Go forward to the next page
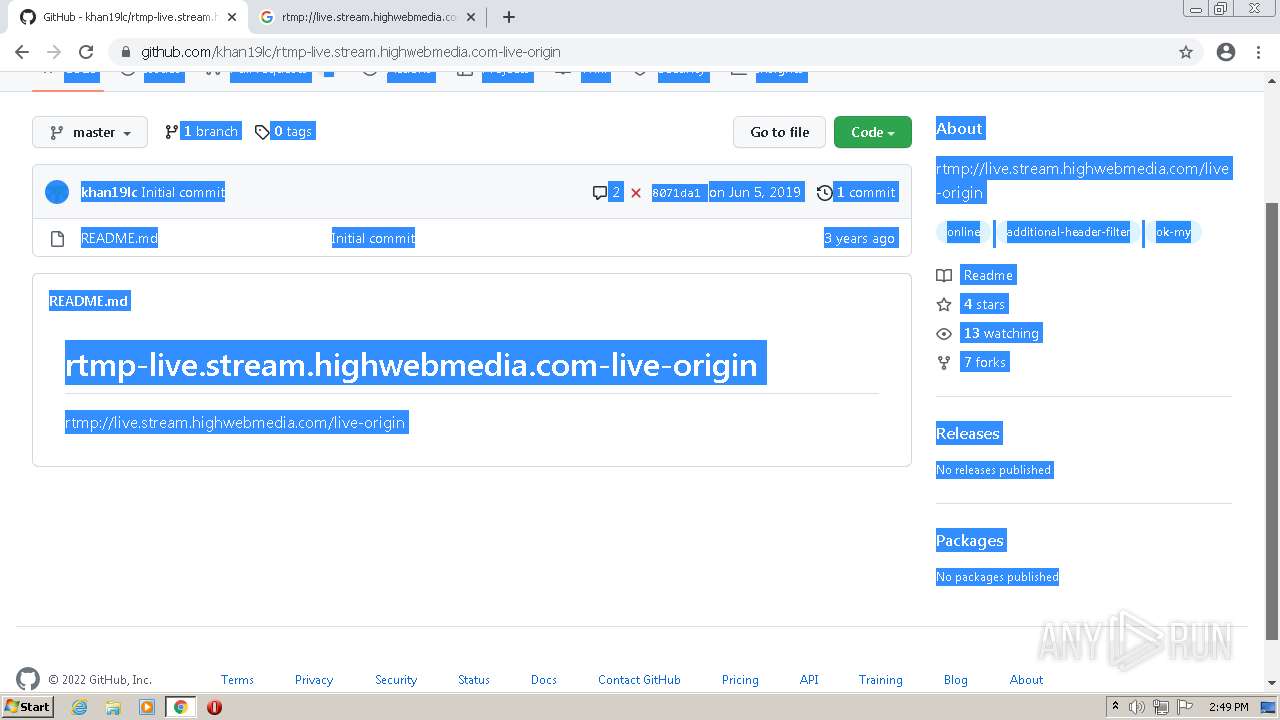The height and width of the screenshot is (720, 1280). coord(54,52)
